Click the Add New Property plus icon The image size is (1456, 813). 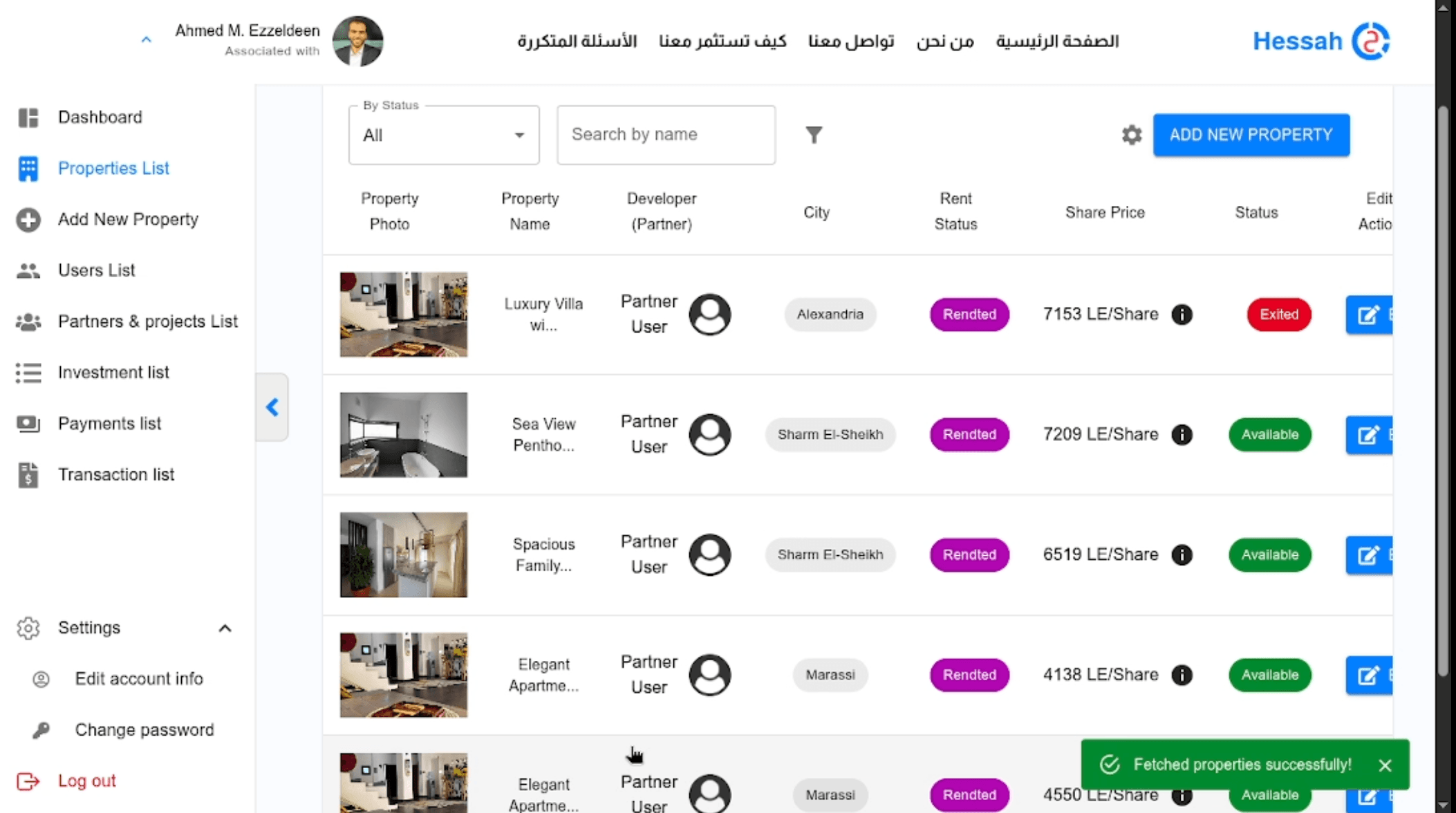click(x=28, y=219)
